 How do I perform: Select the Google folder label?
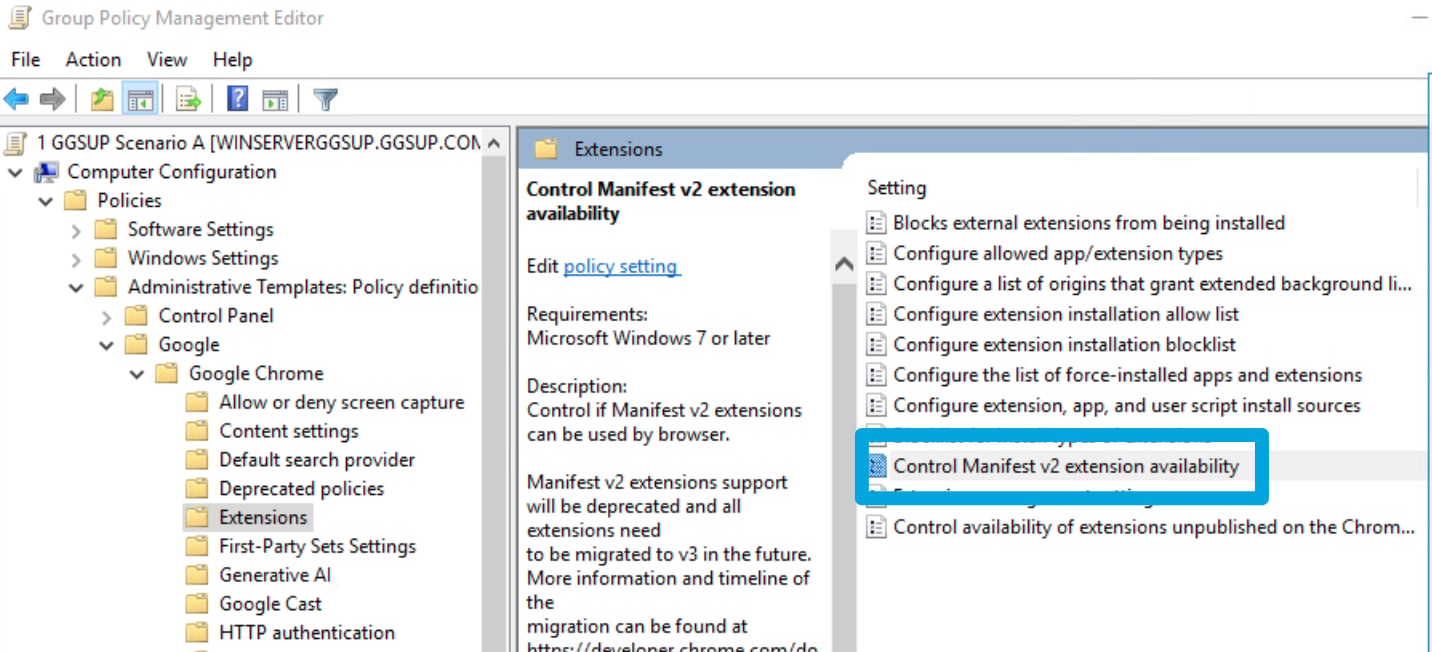point(188,345)
